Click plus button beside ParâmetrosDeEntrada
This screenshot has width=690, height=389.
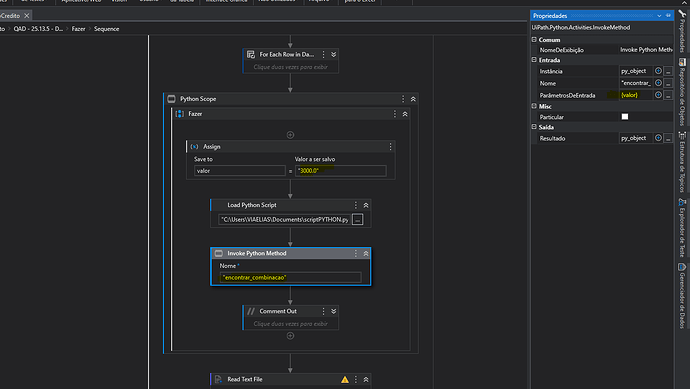(658, 95)
